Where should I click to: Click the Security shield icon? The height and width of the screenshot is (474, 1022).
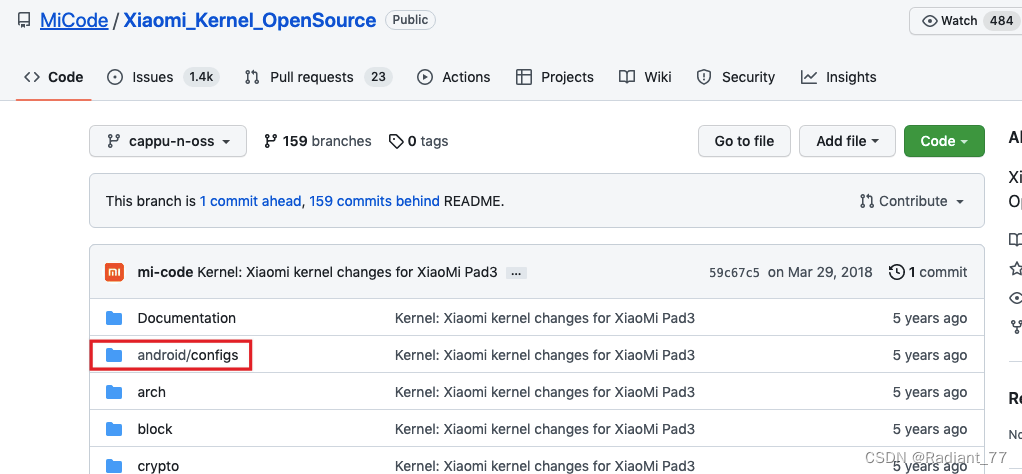(704, 77)
